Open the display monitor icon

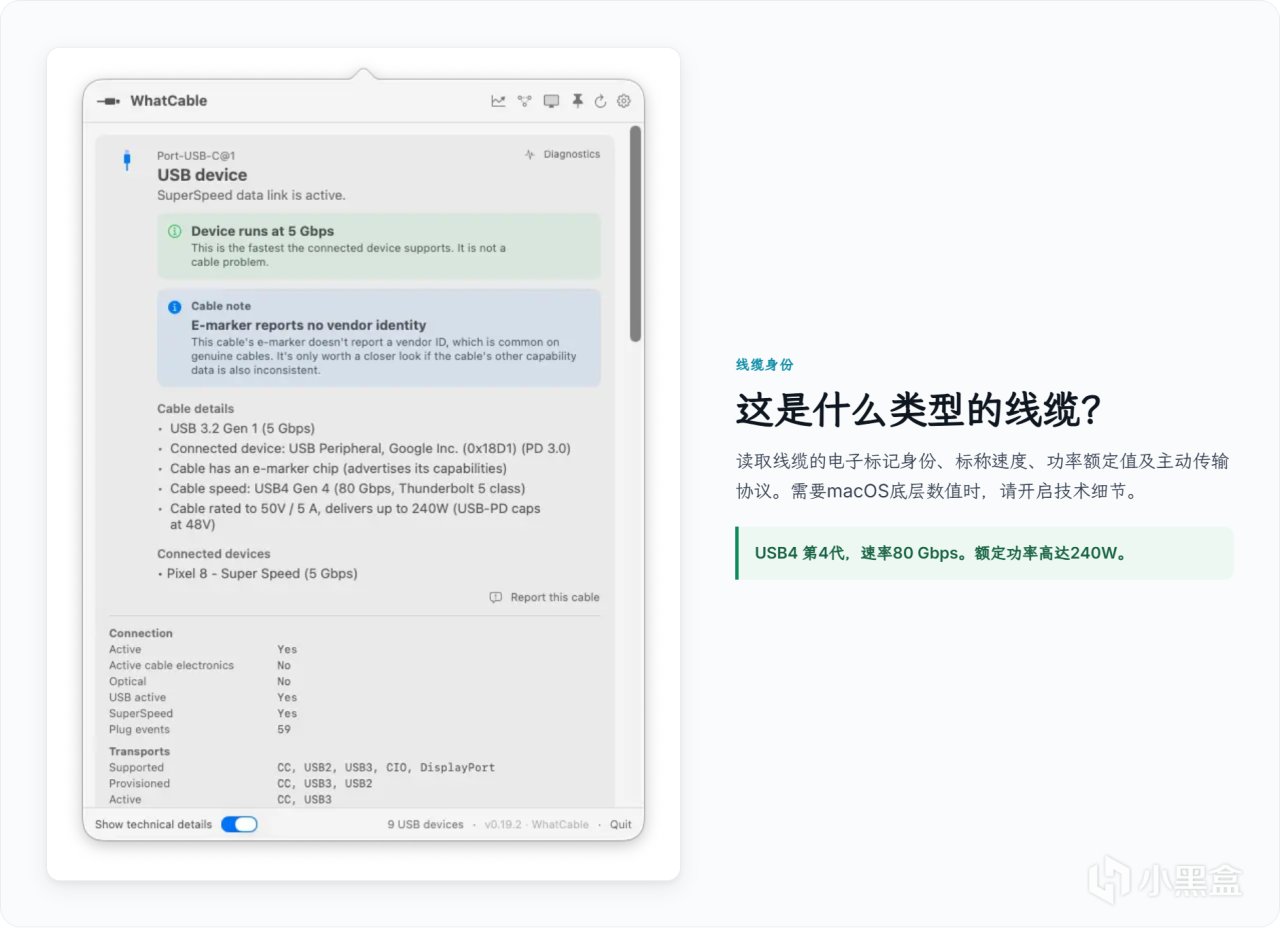tap(551, 101)
